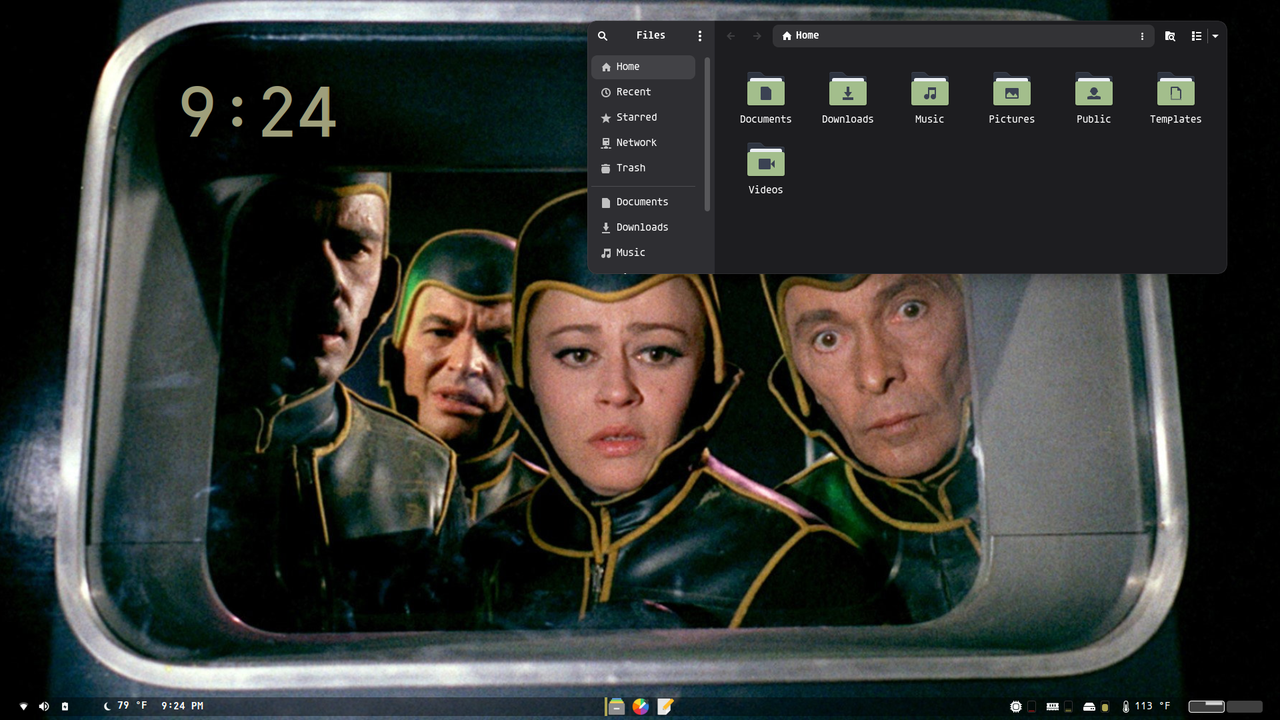Open Music bookmark in the sidebar
This screenshot has width=1280, height=720.
(643, 253)
